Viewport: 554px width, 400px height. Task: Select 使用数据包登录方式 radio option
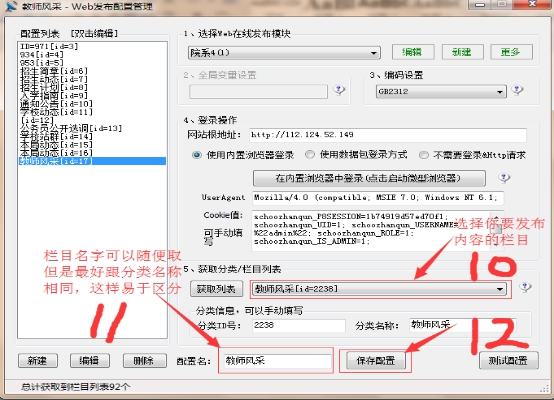310,154
